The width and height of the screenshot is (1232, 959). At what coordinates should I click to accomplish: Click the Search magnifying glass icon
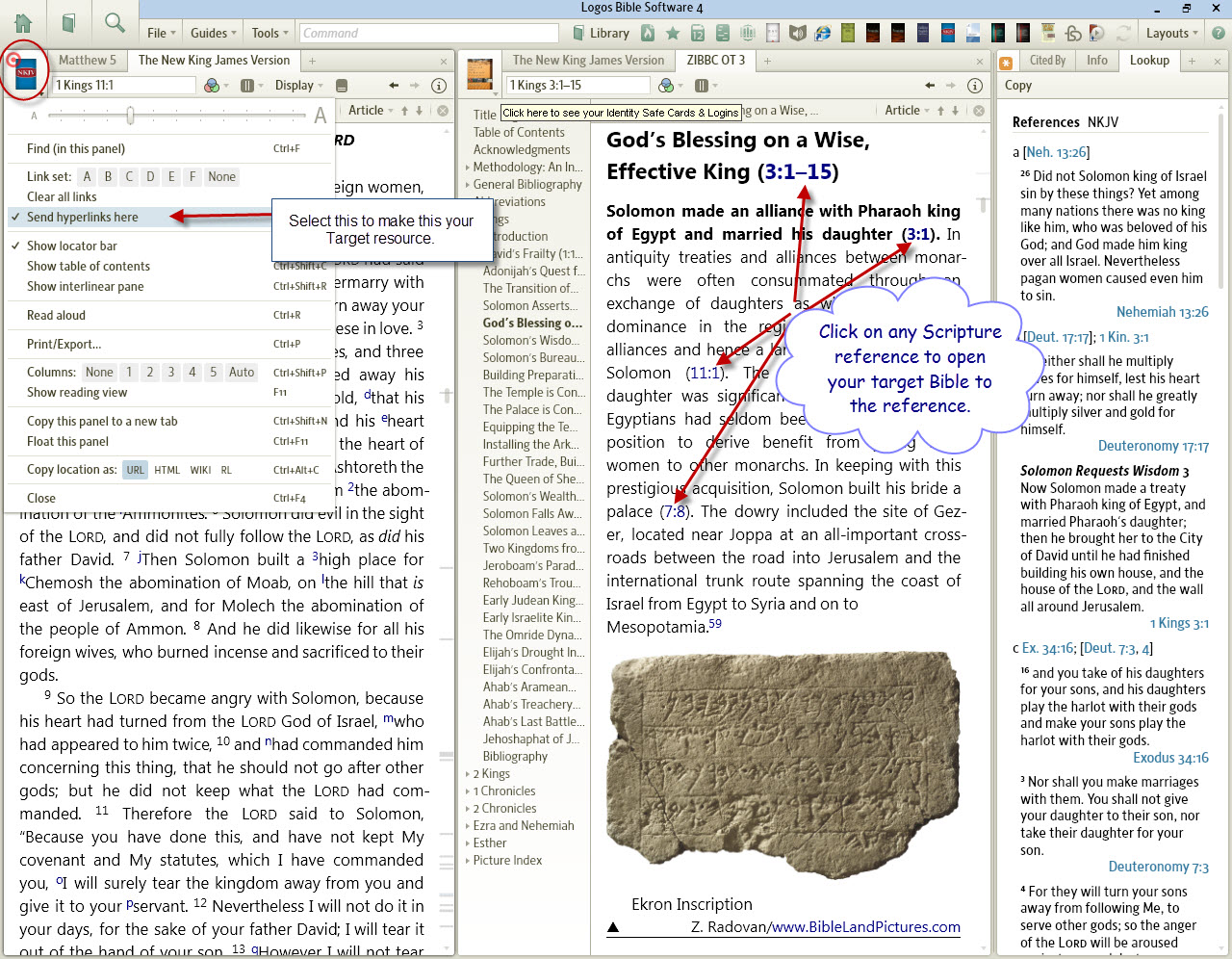click(x=115, y=23)
